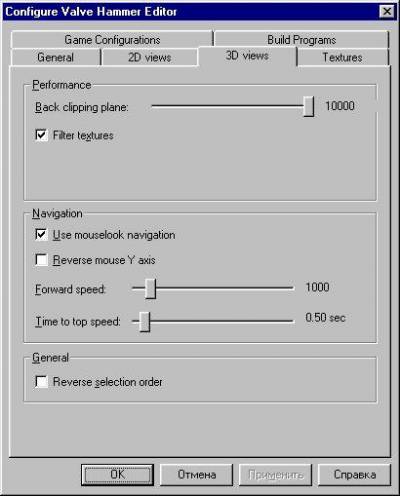Click the 3D views tab

247,56
